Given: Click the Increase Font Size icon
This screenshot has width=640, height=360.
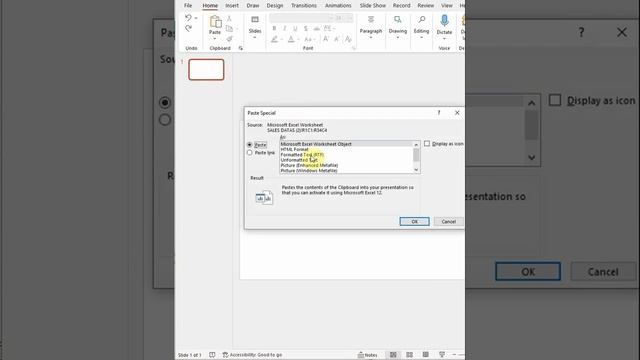Looking at the screenshot, I should point(326,39).
